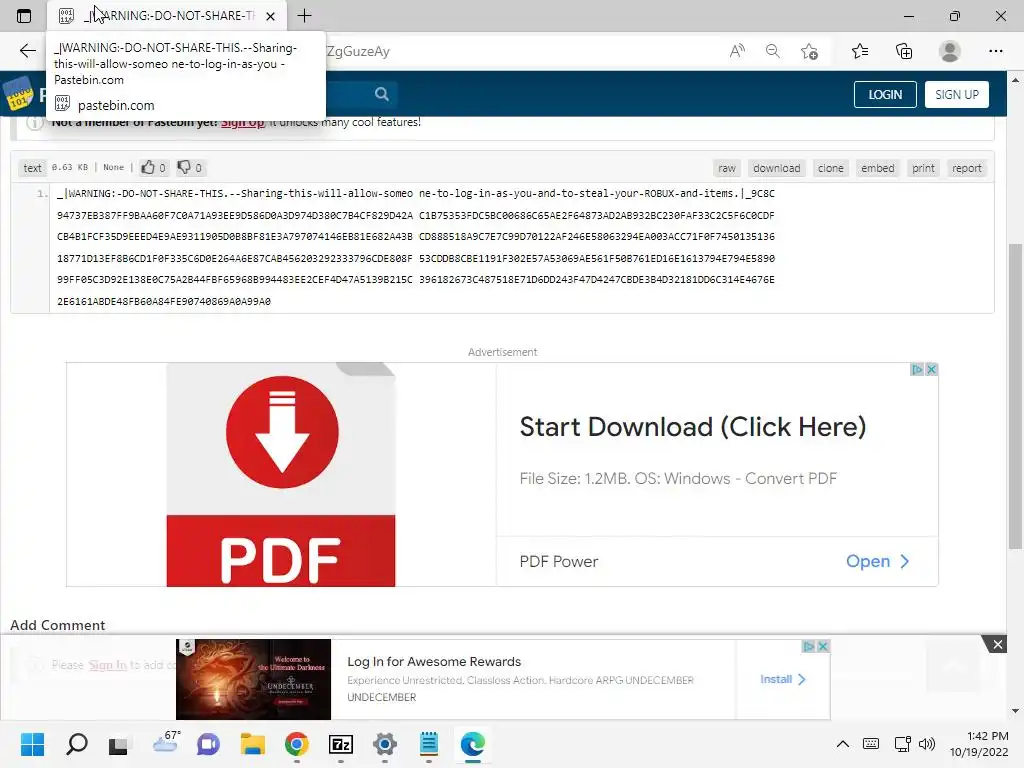Add this page to favorites
1024x768 pixels.
(810, 51)
